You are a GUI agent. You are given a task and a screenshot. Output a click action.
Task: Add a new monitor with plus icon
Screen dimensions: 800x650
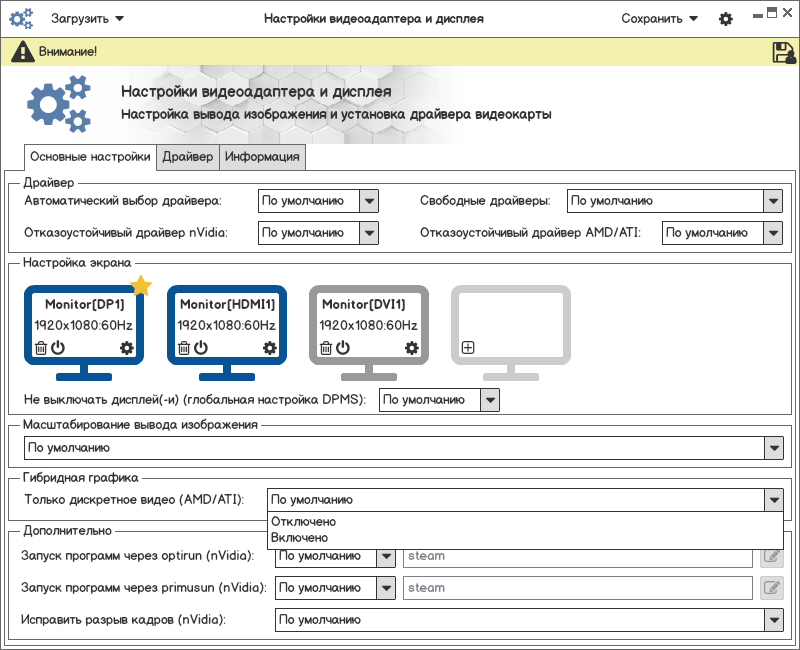click(x=468, y=347)
